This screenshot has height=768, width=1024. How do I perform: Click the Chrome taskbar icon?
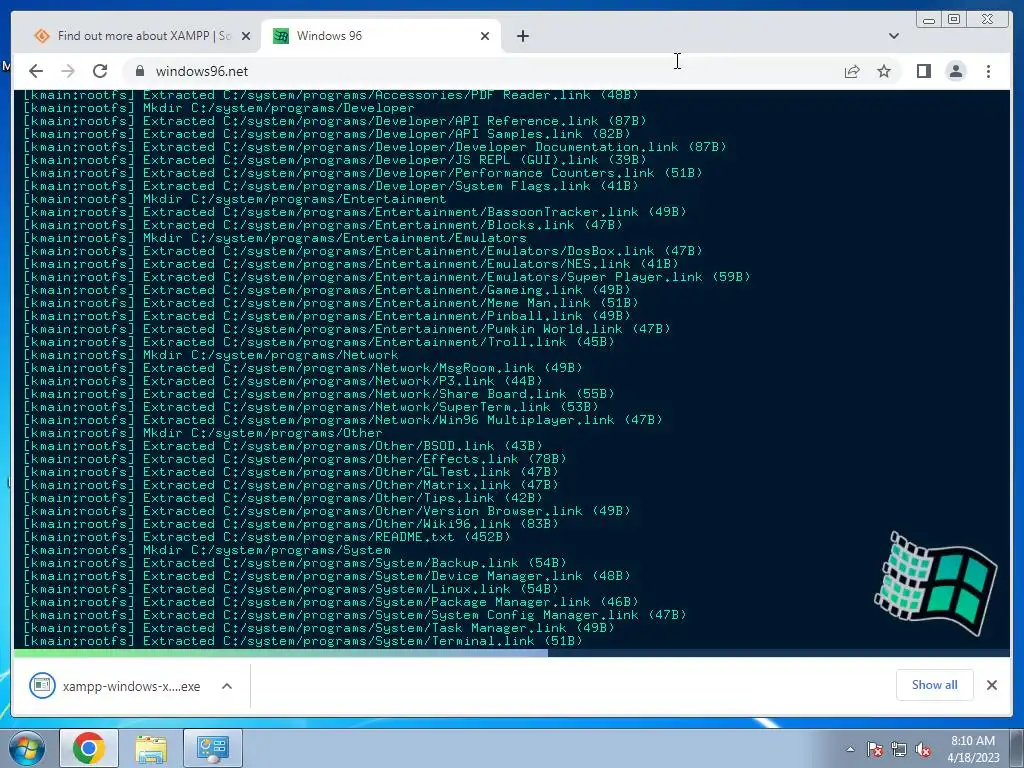point(89,748)
